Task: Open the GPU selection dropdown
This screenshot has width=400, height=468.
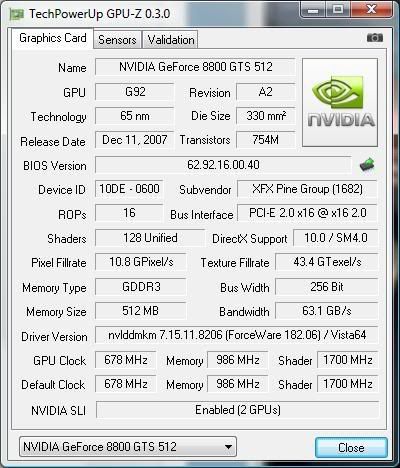Action: 128,447
